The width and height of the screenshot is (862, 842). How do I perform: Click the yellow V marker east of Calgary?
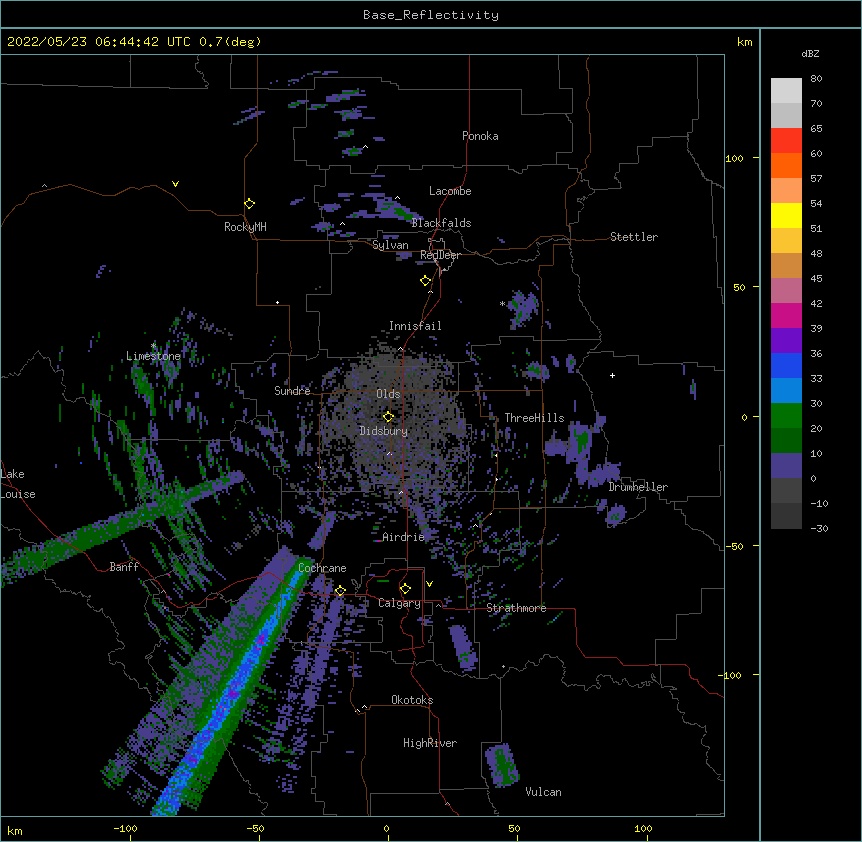(x=429, y=584)
